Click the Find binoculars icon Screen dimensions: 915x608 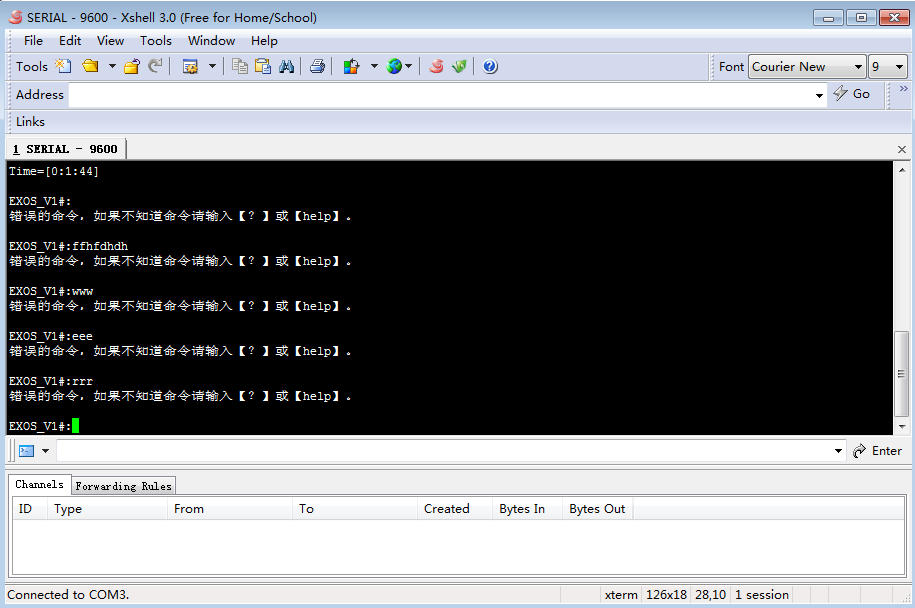click(286, 67)
